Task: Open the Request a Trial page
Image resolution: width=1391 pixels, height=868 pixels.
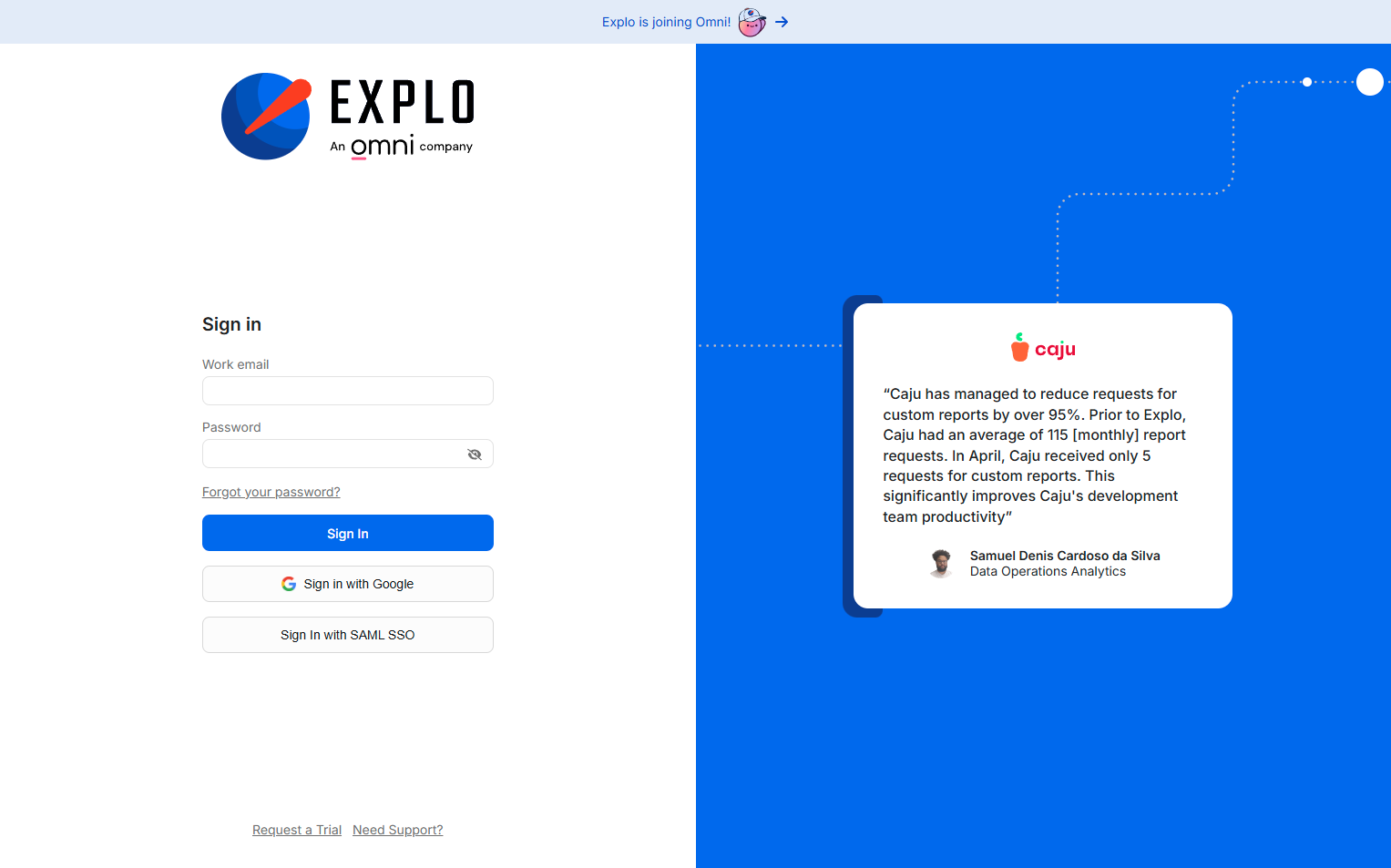Action: pyautogui.click(x=297, y=830)
